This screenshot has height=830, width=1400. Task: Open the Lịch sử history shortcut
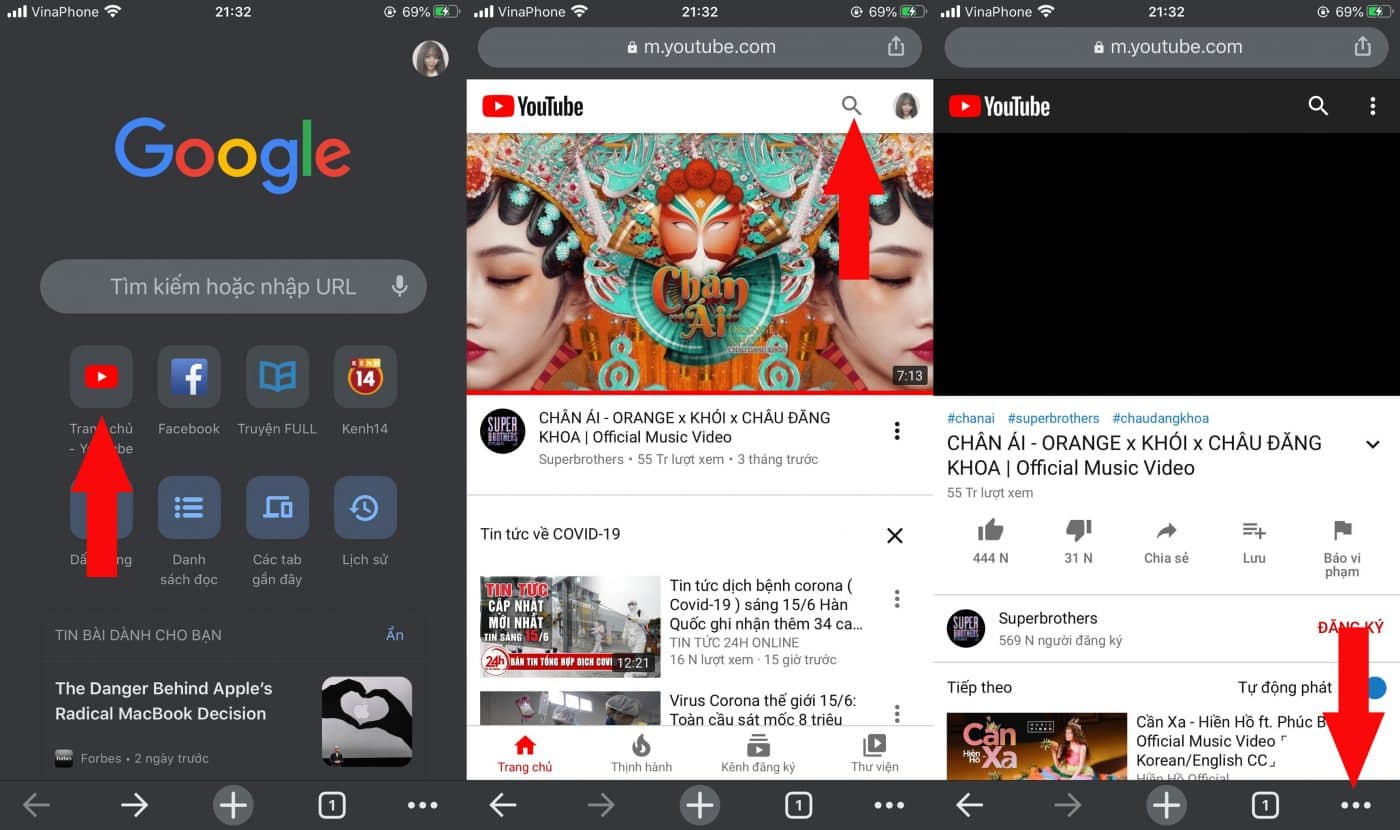(x=365, y=508)
